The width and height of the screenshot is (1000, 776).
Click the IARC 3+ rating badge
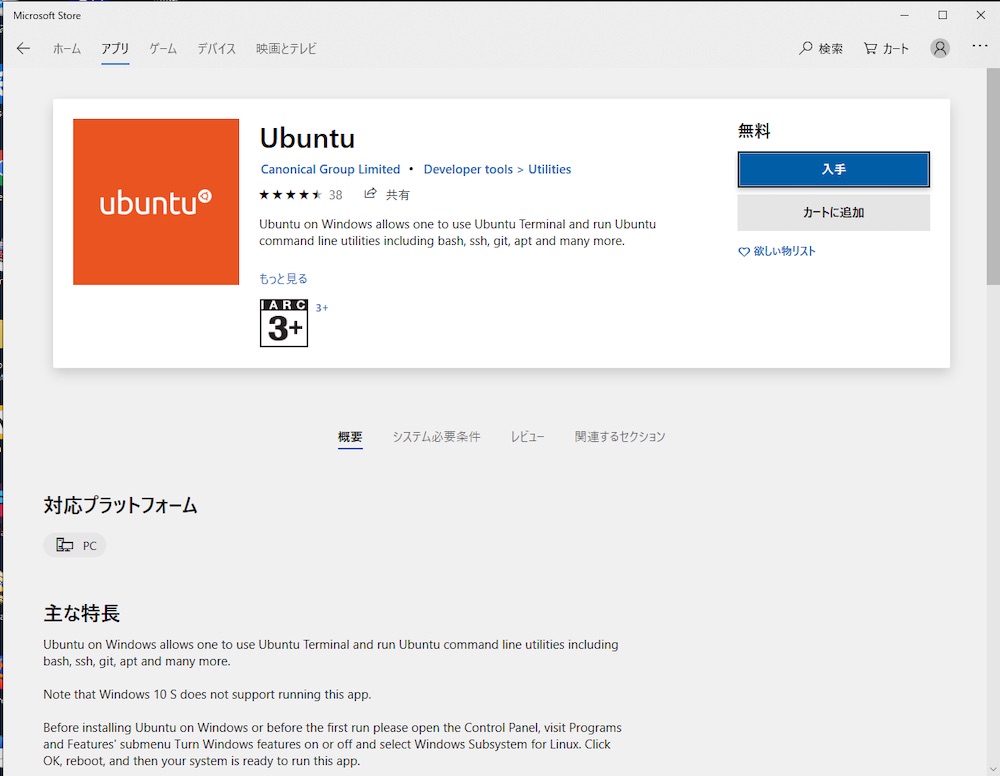[284, 323]
